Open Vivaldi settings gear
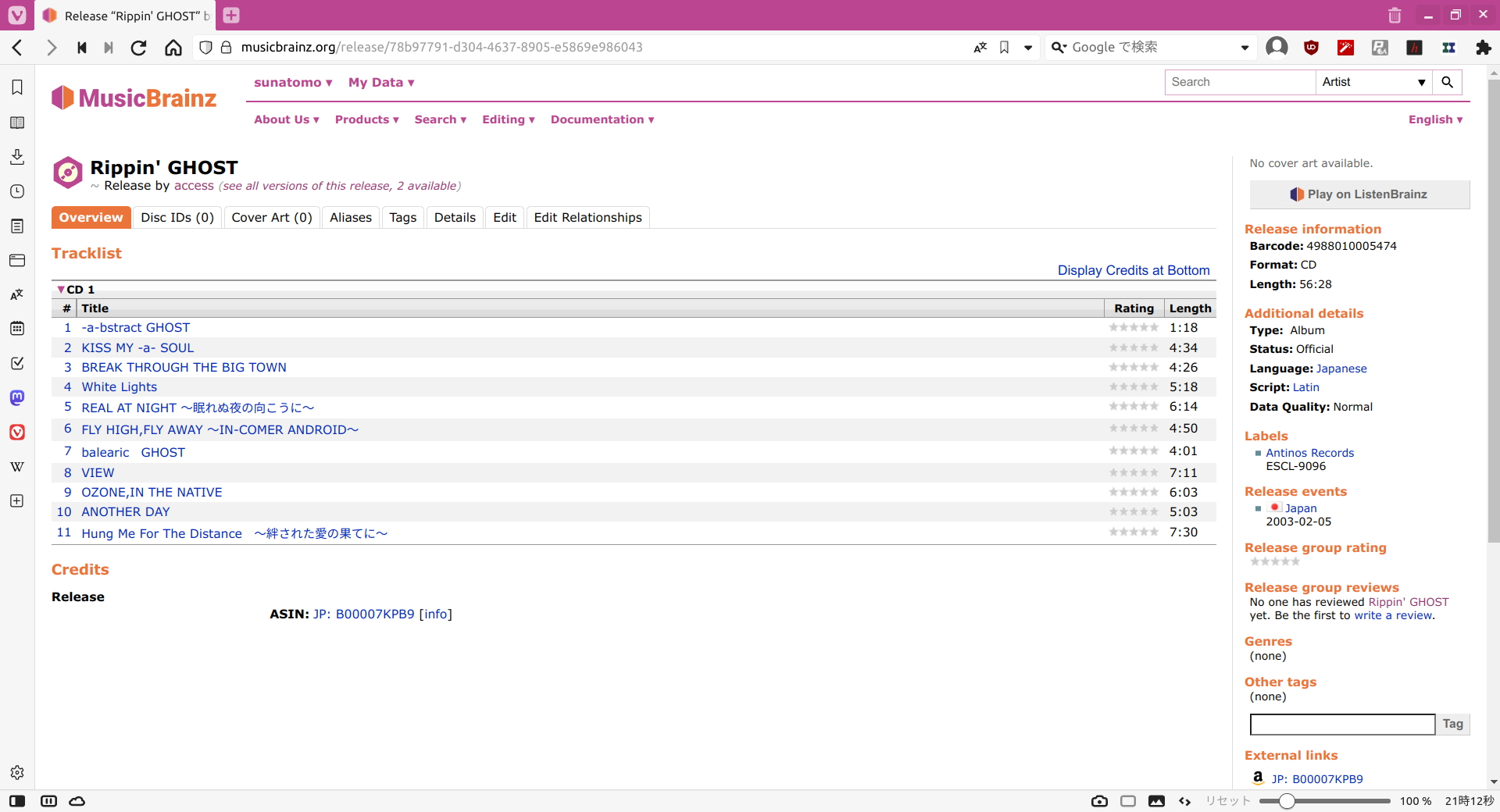This screenshot has width=1500, height=812. (x=17, y=772)
